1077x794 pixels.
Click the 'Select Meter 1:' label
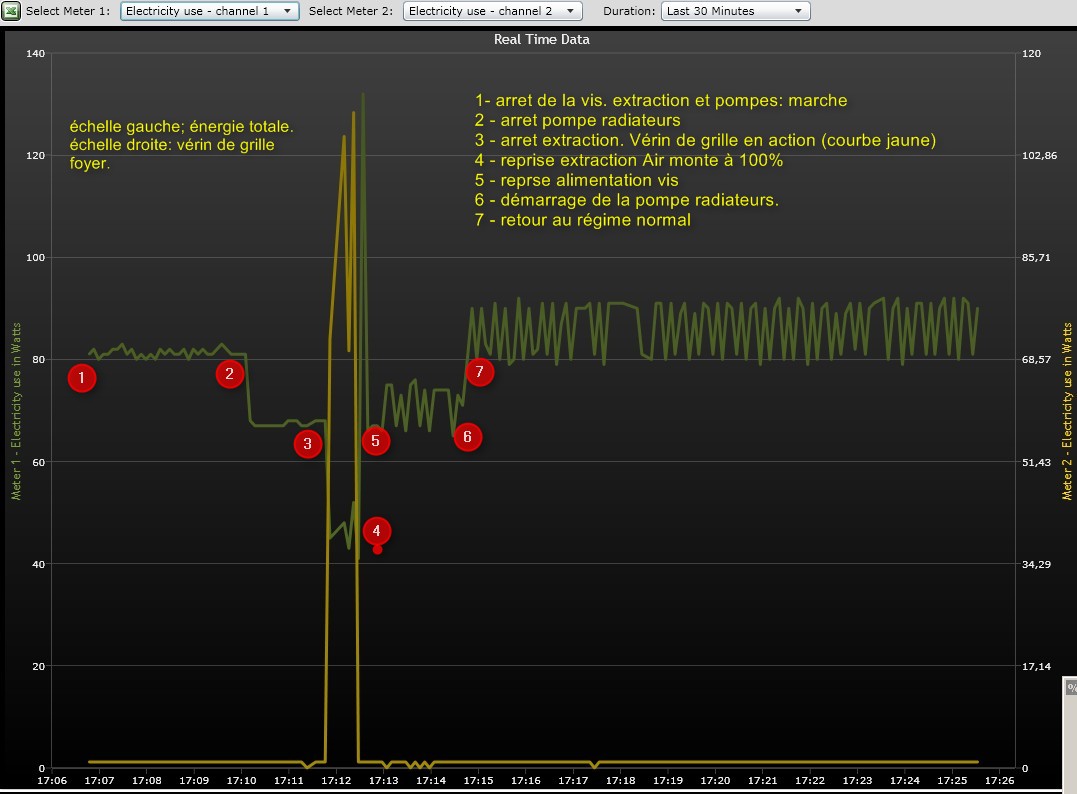point(67,11)
